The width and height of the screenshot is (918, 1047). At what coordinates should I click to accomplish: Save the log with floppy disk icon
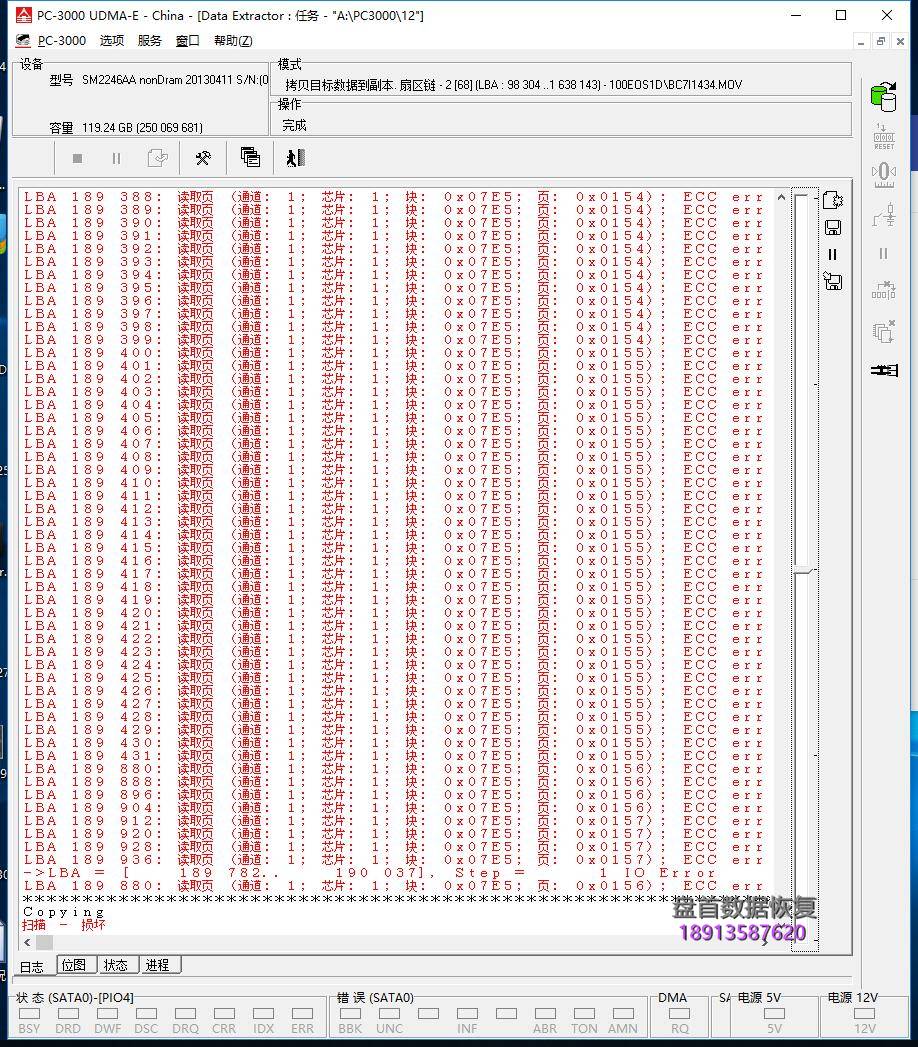coord(833,228)
